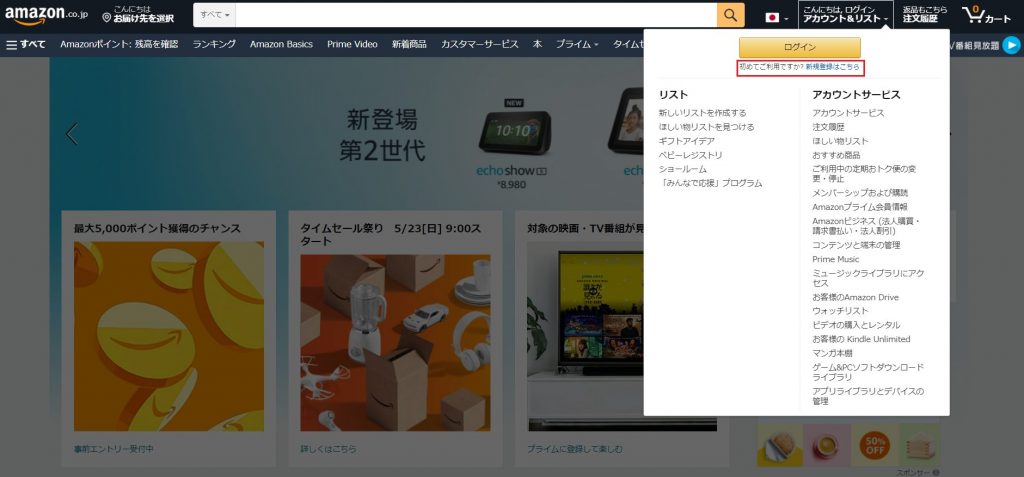Click the blue play icon for 番組見放題
The width and height of the screenshot is (1024, 477).
[x=1012, y=45]
